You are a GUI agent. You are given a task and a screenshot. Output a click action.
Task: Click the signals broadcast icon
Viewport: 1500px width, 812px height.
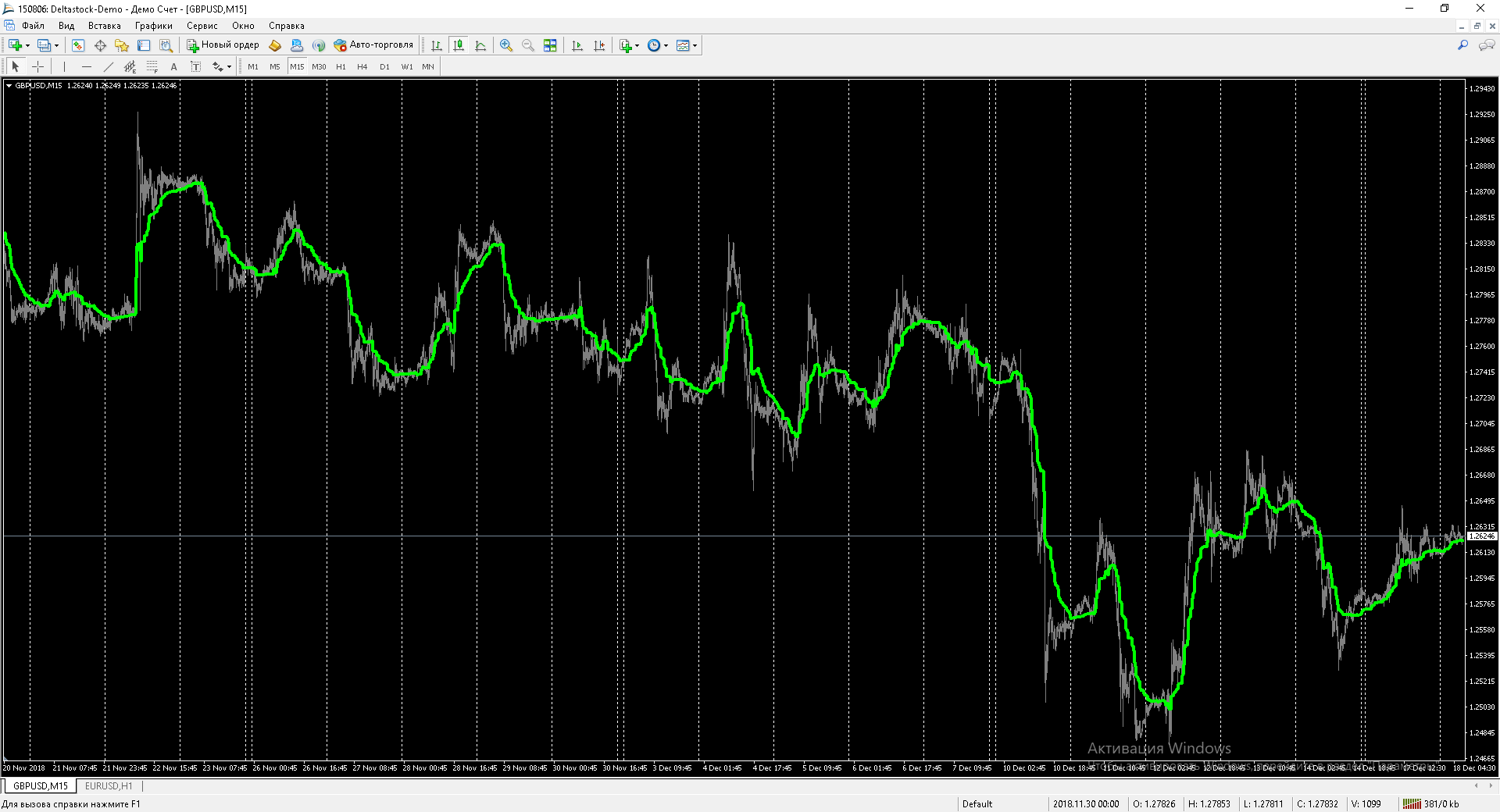point(319,45)
